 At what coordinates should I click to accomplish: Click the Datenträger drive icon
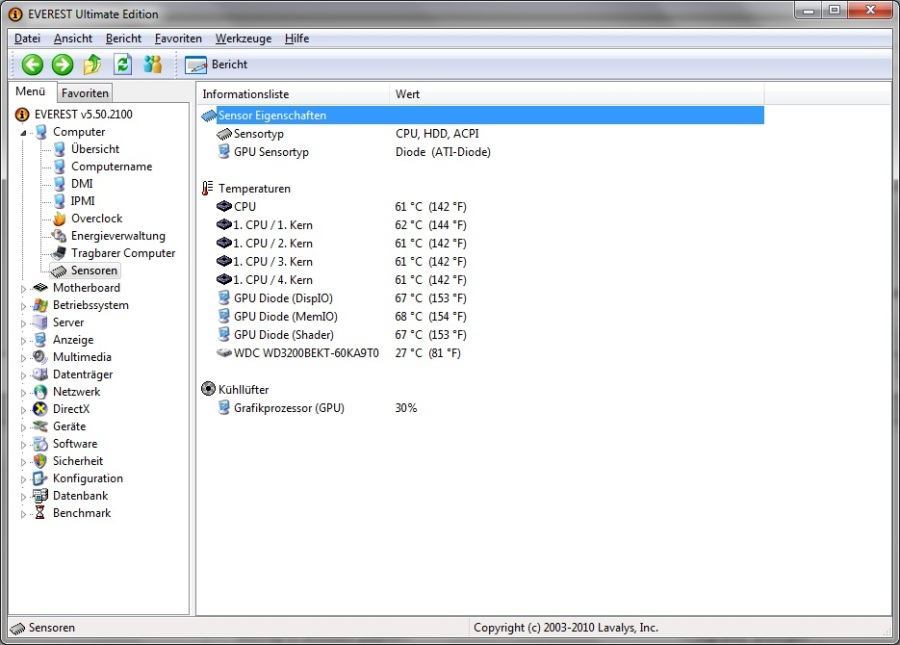point(40,374)
